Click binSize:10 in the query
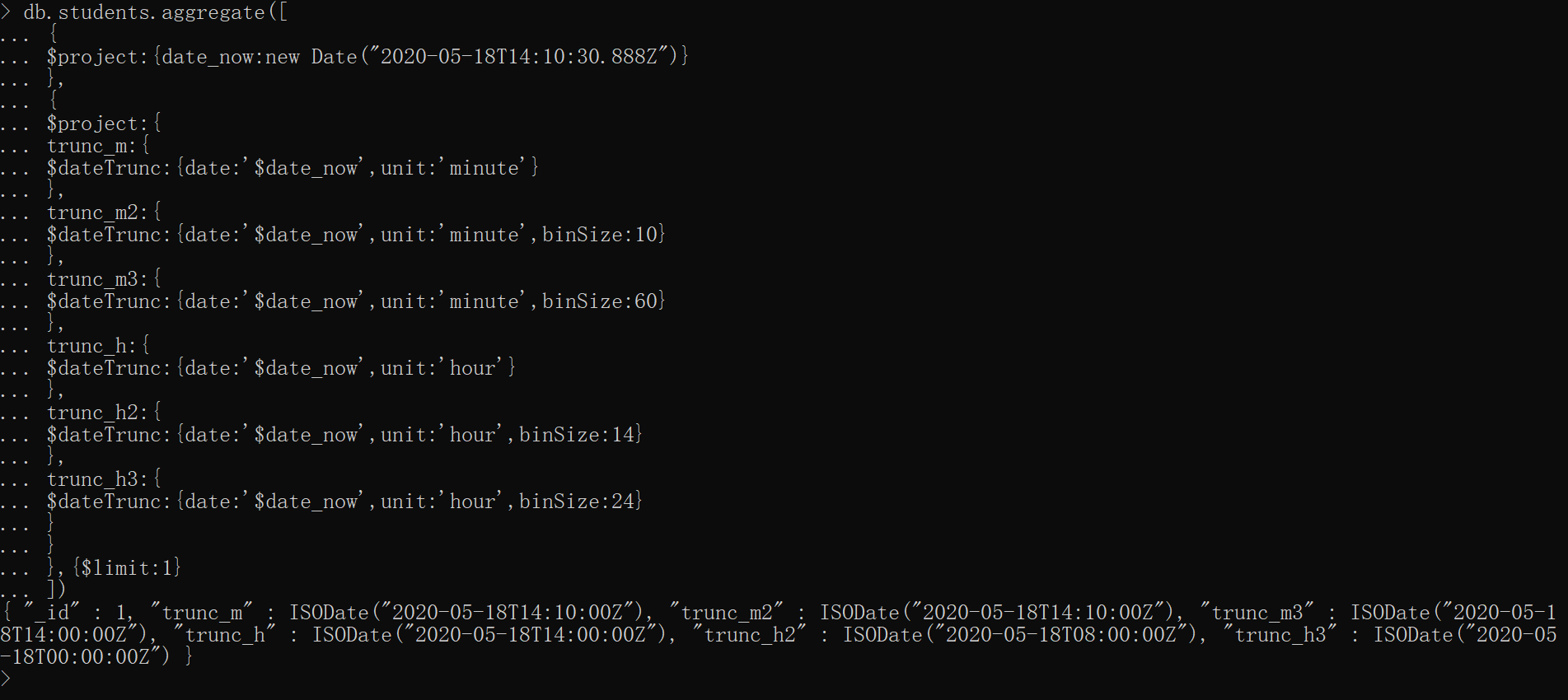Viewport: 1568px width, 700px height. pyautogui.click(x=600, y=235)
